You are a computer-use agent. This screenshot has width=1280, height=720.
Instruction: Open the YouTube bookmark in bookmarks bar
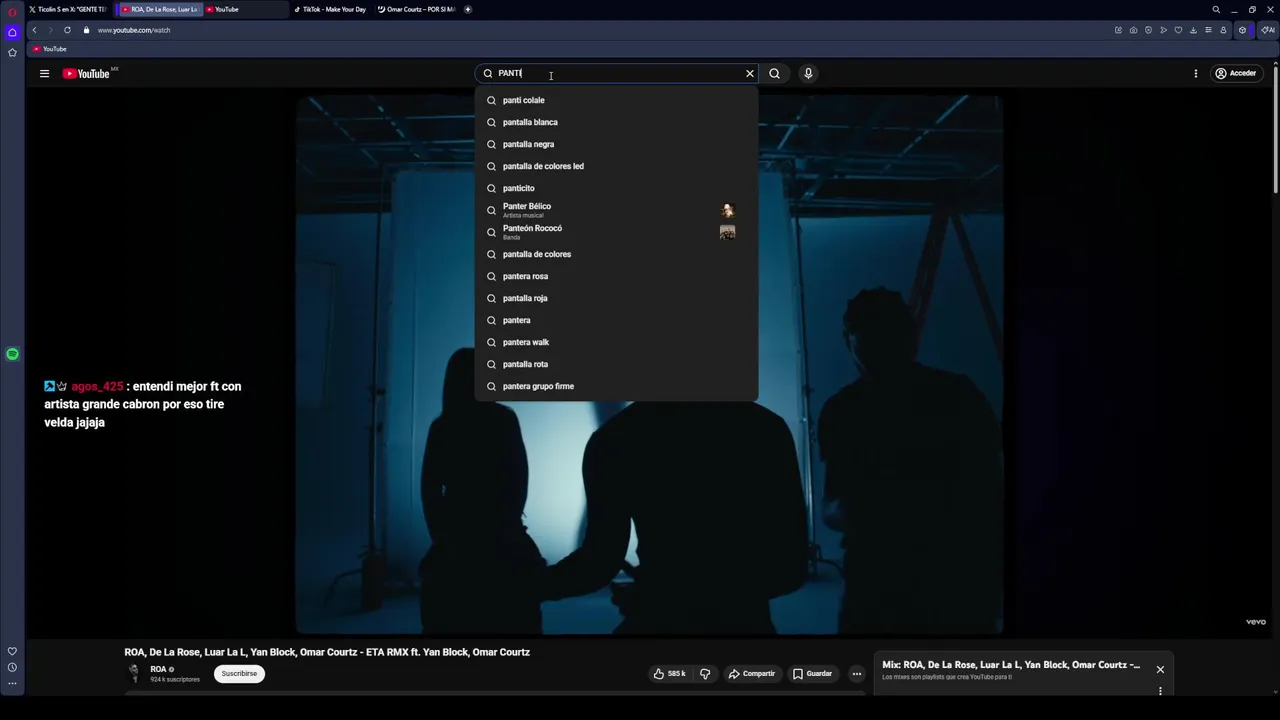(49, 49)
